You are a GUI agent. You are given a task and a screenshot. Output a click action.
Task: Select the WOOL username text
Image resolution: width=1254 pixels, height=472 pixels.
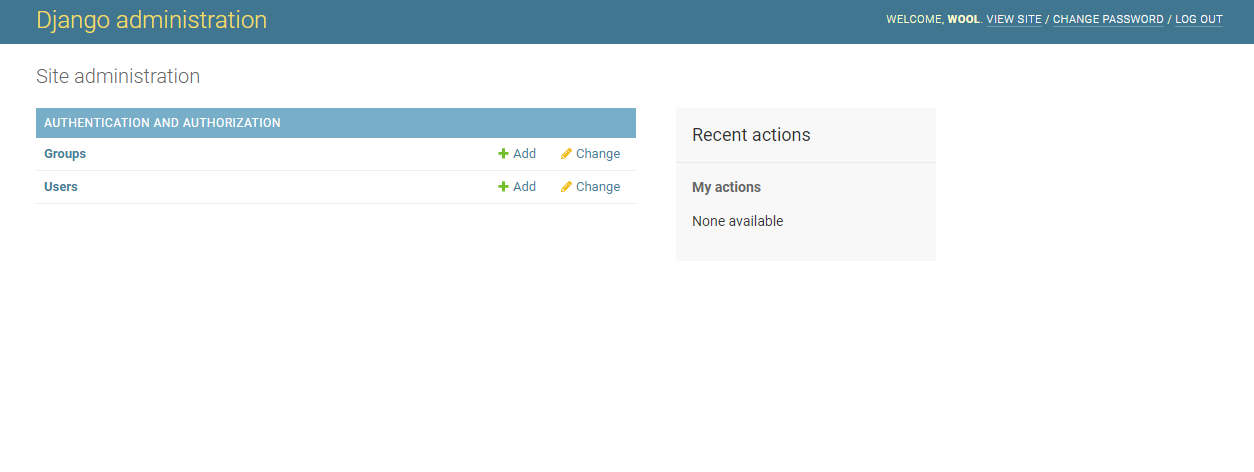coord(964,19)
